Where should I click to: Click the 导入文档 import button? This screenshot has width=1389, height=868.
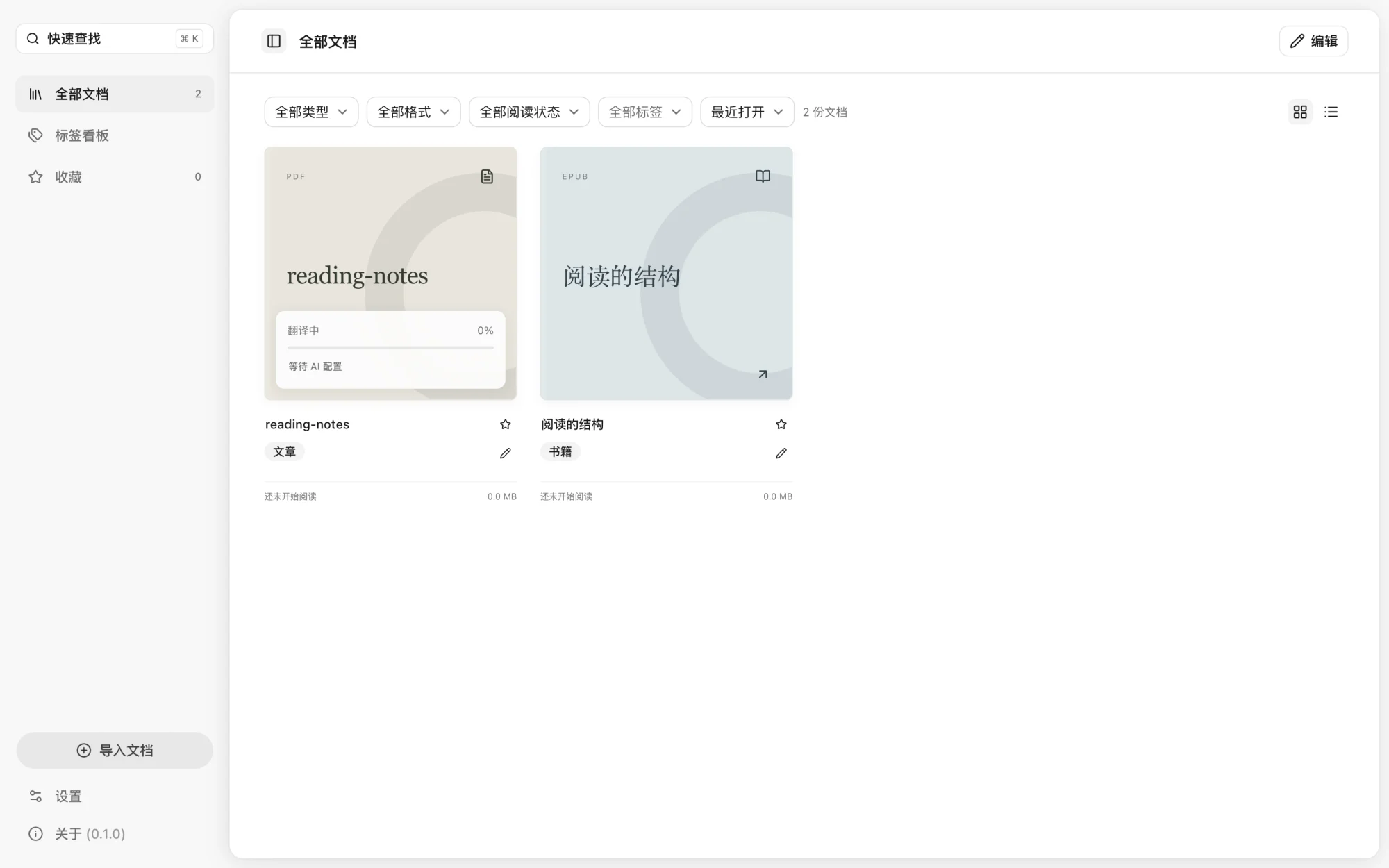pyautogui.click(x=115, y=750)
